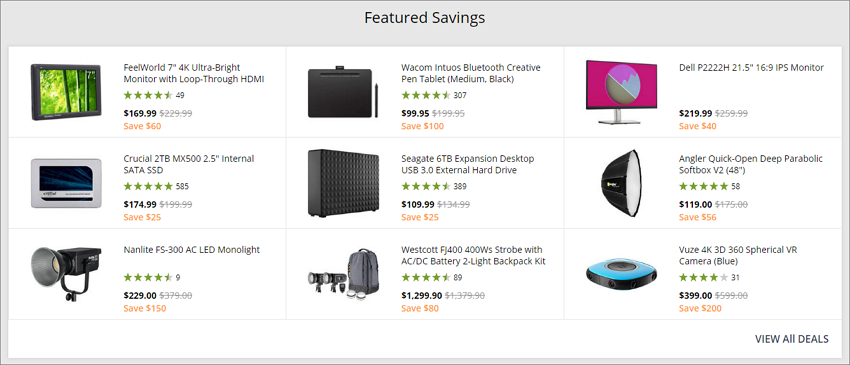Select the Crucial MX500 SSD product image
Image resolution: width=850 pixels, height=365 pixels.
(x=66, y=183)
